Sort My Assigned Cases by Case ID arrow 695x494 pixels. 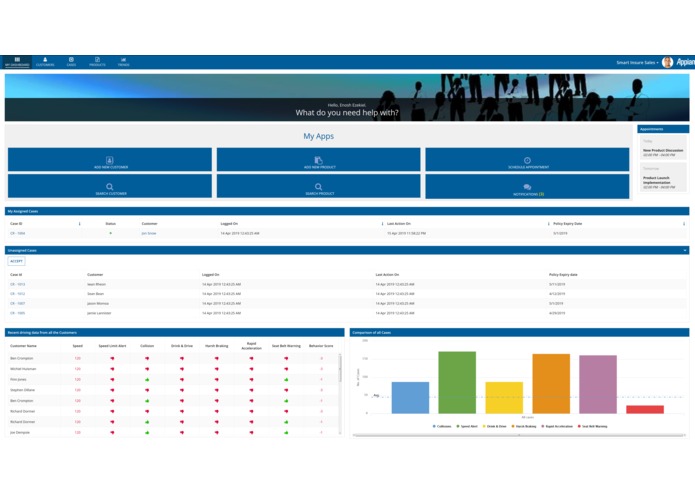pyautogui.click(x=79, y=224)
